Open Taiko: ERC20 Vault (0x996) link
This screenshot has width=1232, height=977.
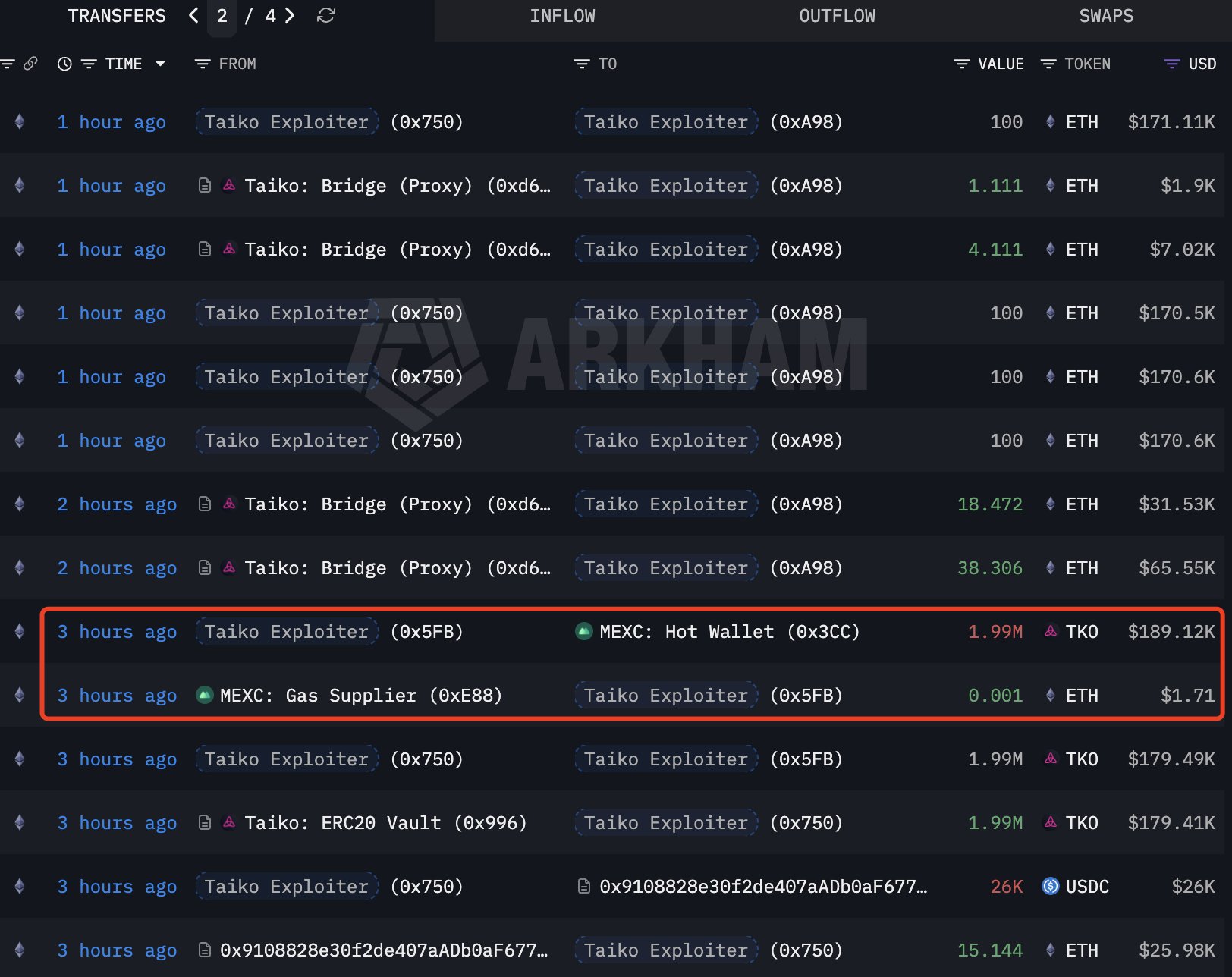click(x=385, y=823)
